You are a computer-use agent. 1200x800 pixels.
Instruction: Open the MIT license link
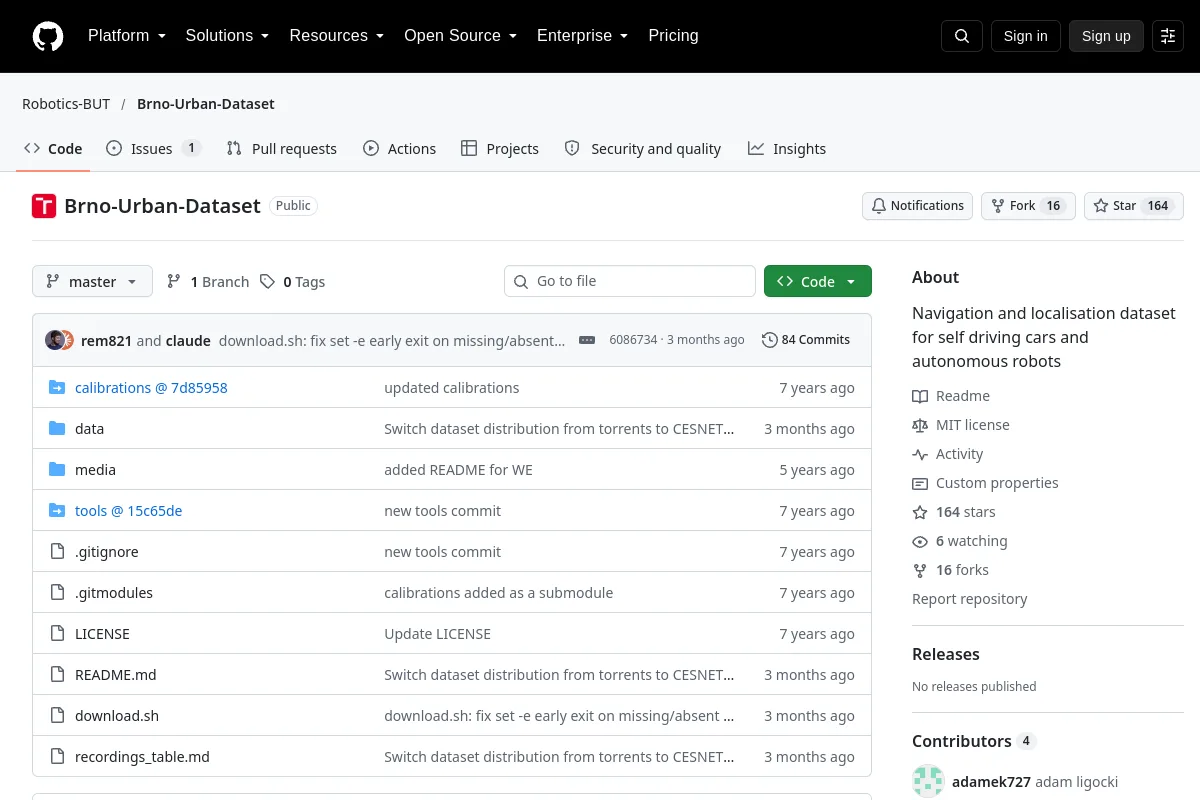click(972, 425)
